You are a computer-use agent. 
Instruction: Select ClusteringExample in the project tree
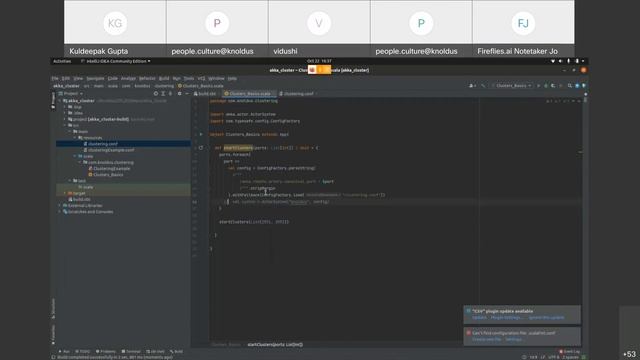point(109,169)
